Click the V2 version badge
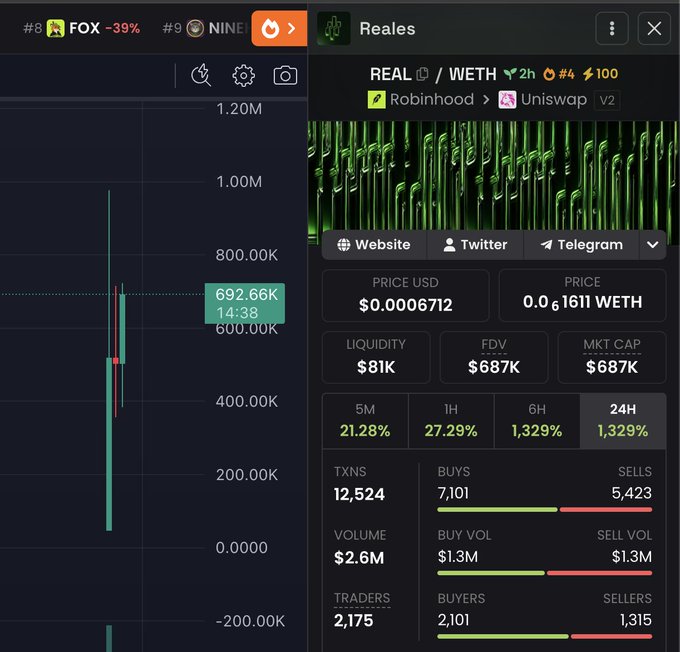Screen dimensions: 680x652 607,100
